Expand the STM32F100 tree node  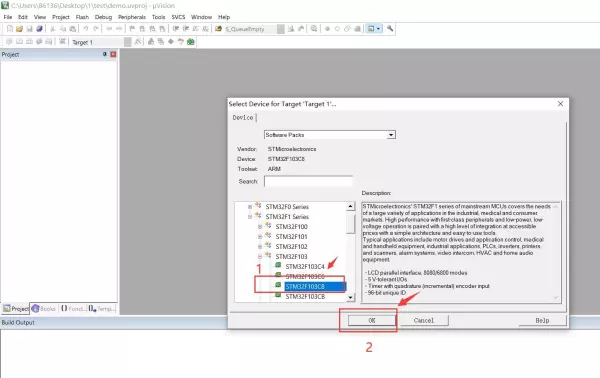tap(260, 226)
